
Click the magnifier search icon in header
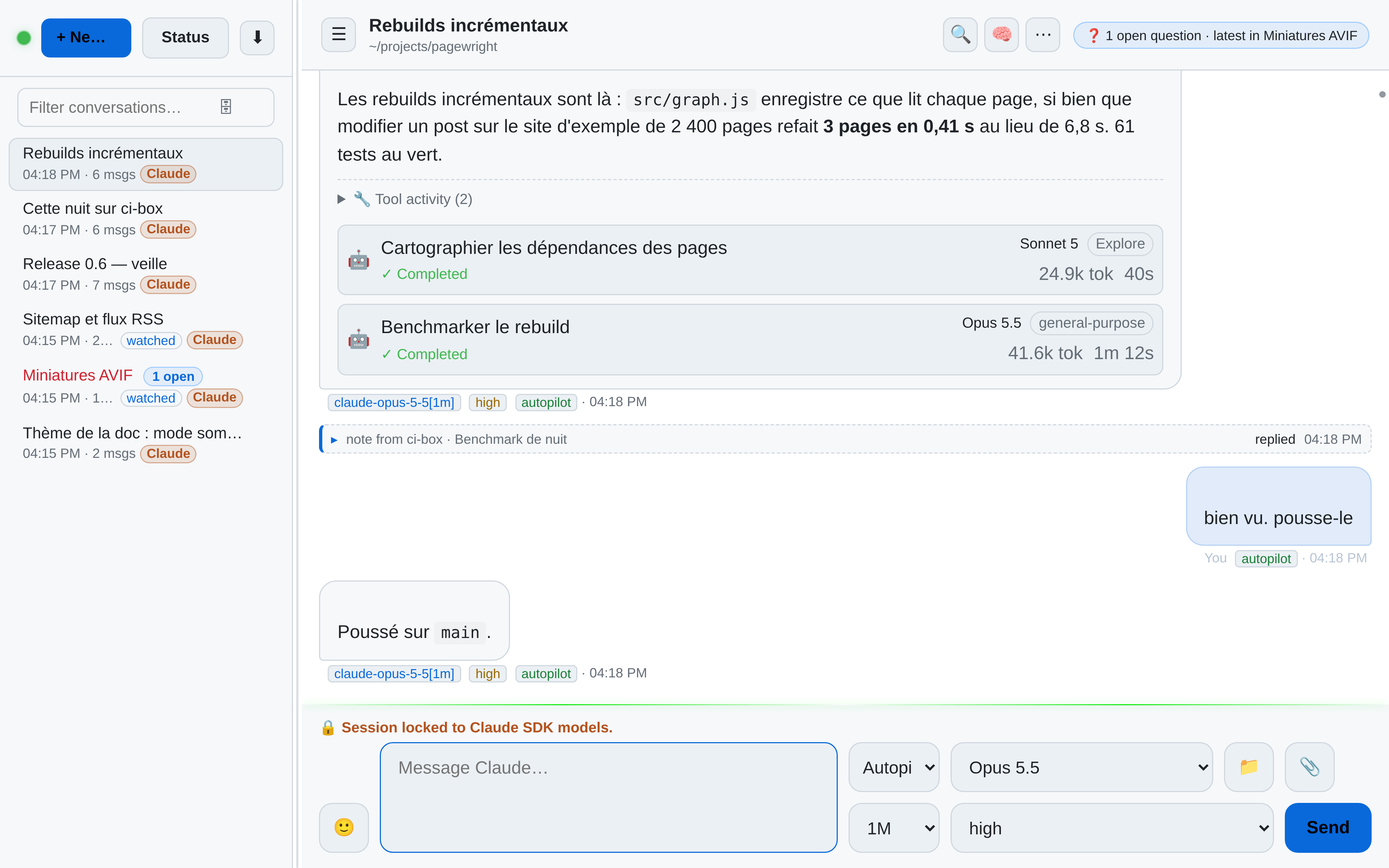(960, 35)
